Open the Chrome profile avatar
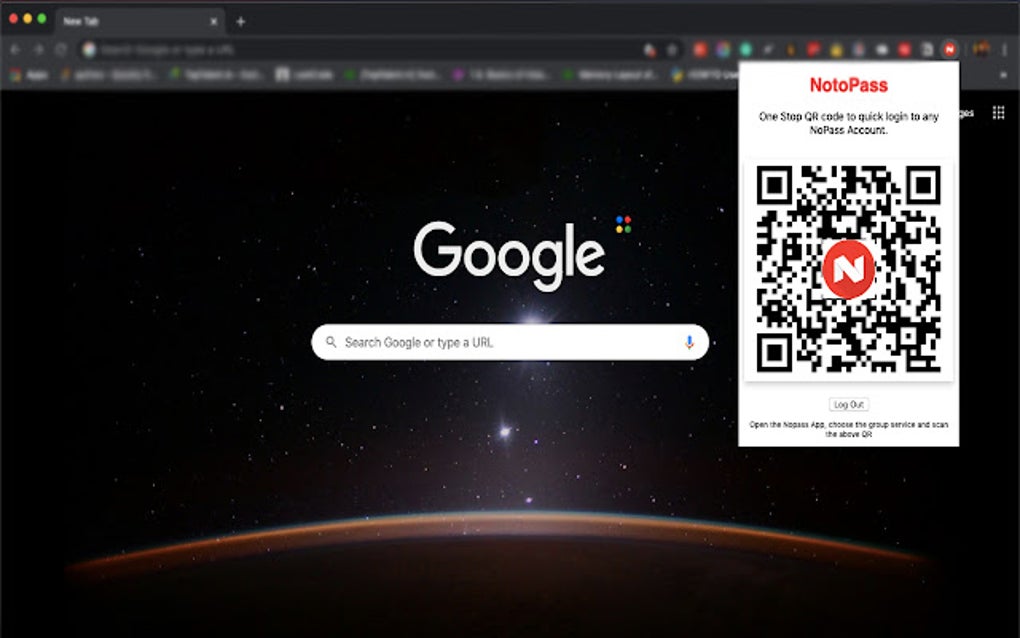 point(981,49)
